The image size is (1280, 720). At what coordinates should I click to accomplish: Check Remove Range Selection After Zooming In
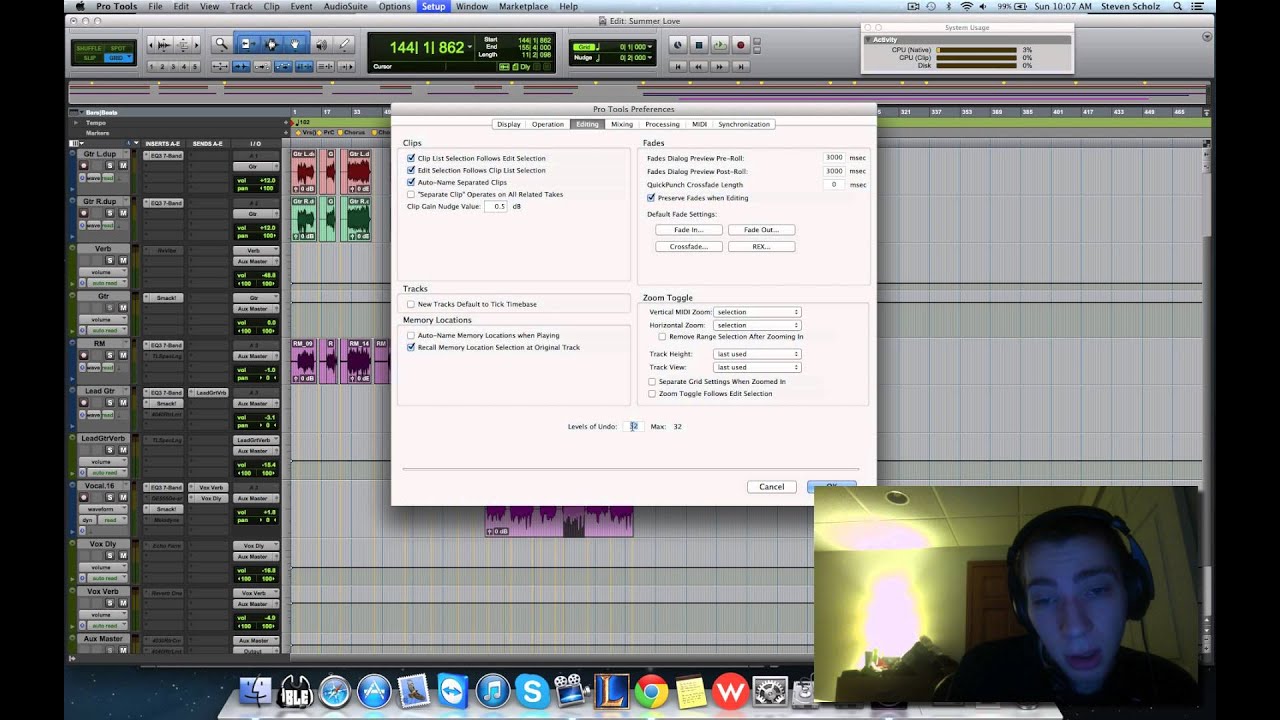click(x=662, y=337)
